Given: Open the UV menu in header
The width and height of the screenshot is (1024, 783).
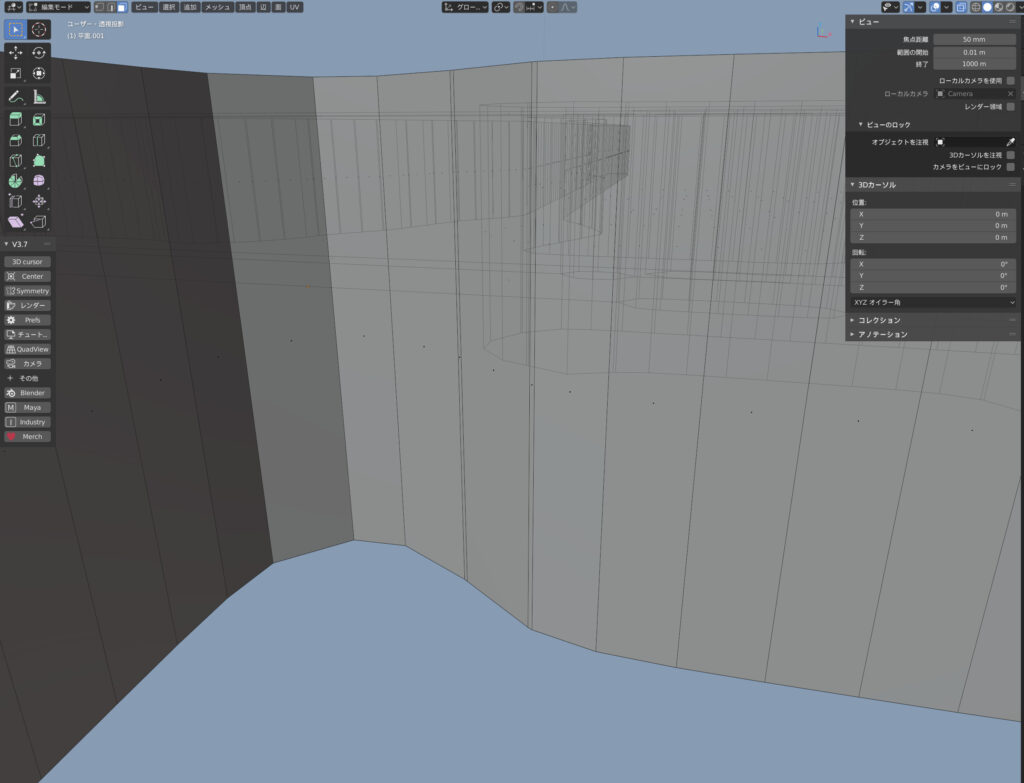Looking at the screenshot, I should [294, 7].
